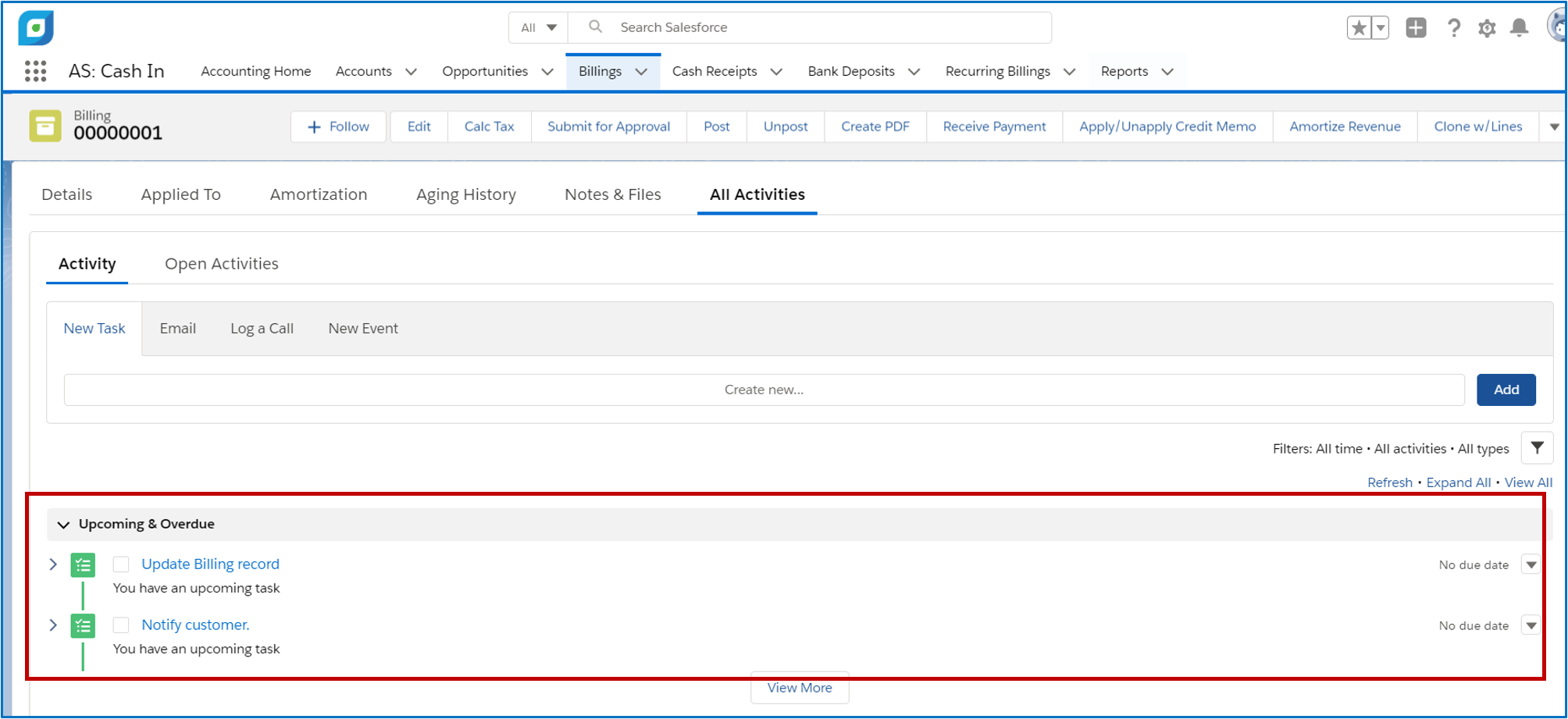The image size is (1568, 719).
Task: Show more record actions dropdown
Action: tap(1553, 126)
